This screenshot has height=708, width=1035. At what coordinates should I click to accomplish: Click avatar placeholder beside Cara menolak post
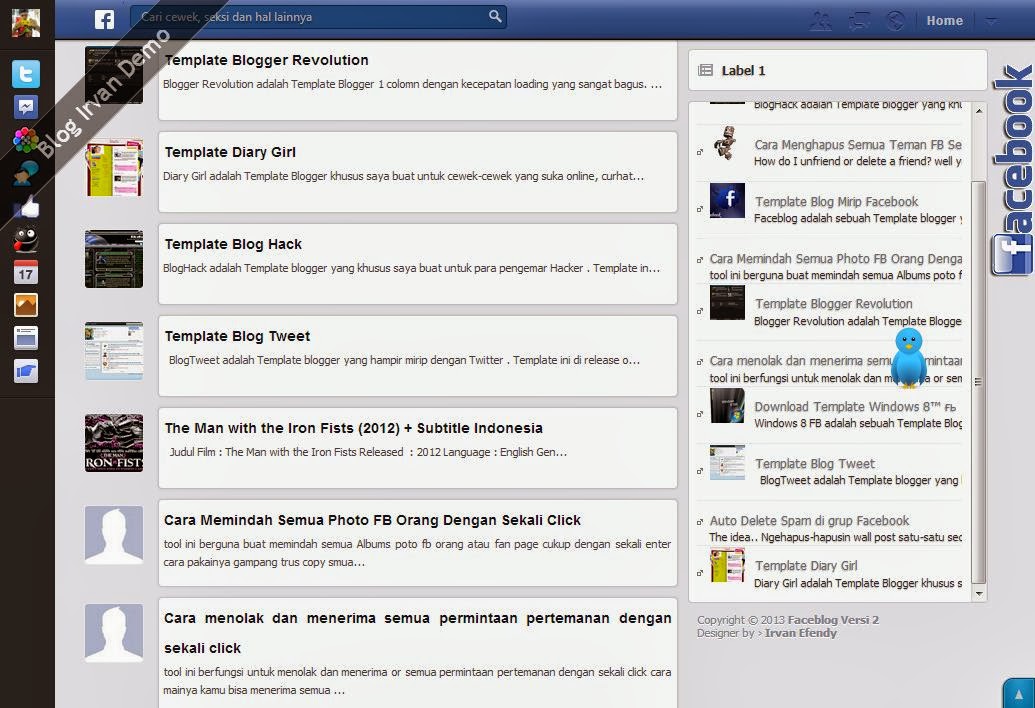pyautogui.click(x=114, y=633)
